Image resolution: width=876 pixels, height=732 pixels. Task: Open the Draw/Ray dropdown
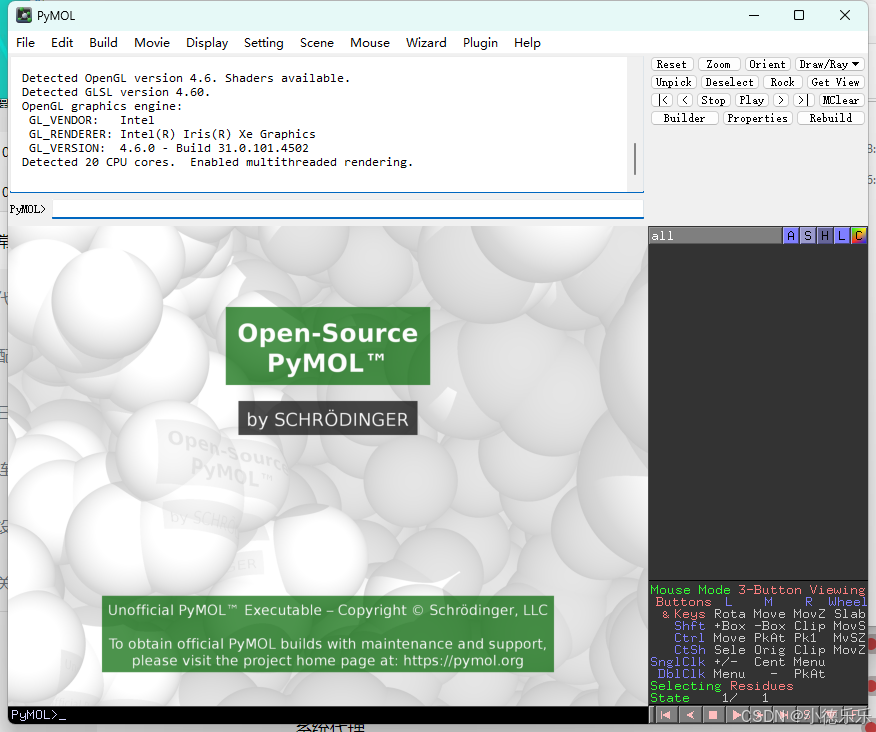pyautogui.click(x=830, y=64)
